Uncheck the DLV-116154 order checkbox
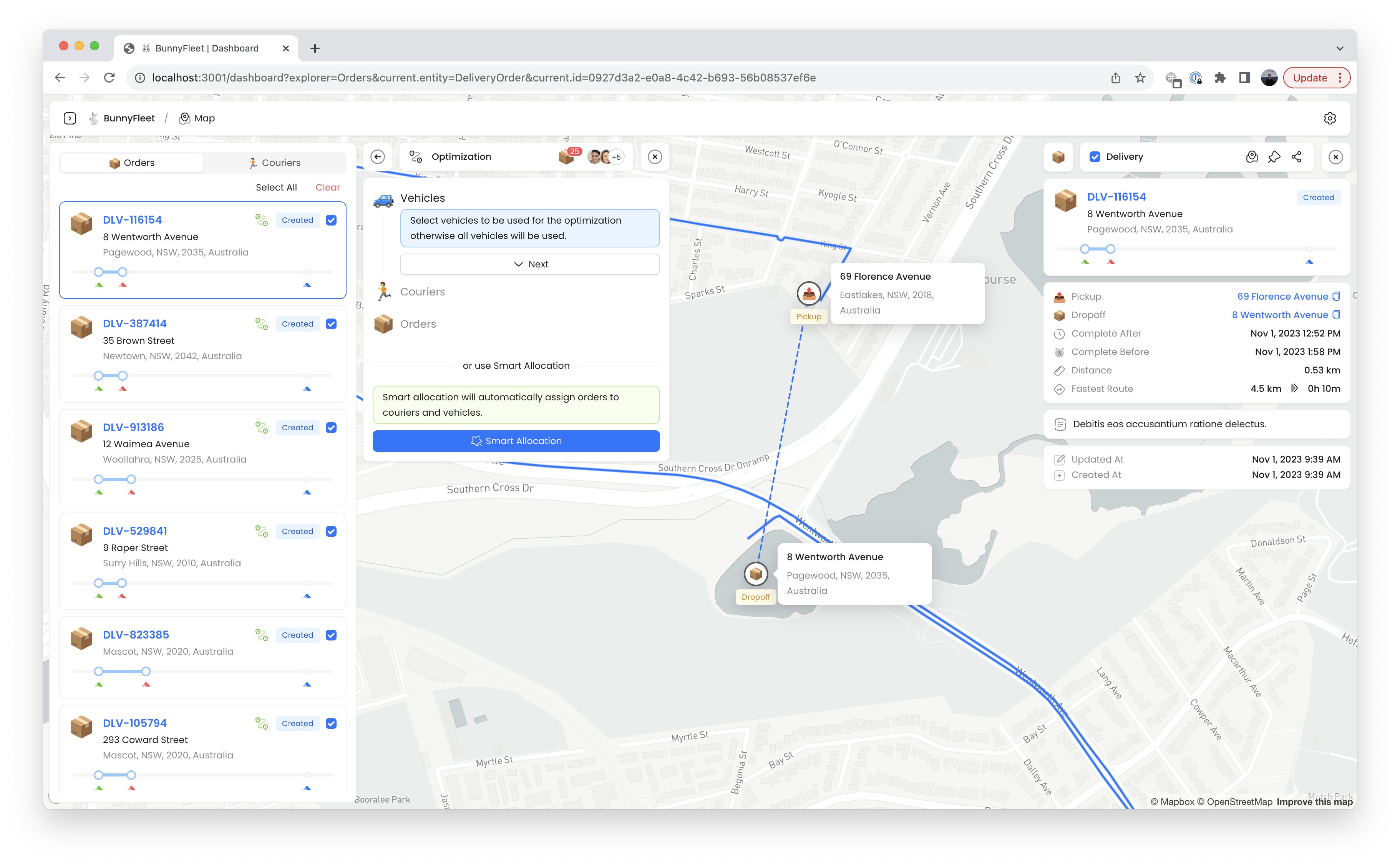Viewport: 1400px width, 866px height. [331, 220]
